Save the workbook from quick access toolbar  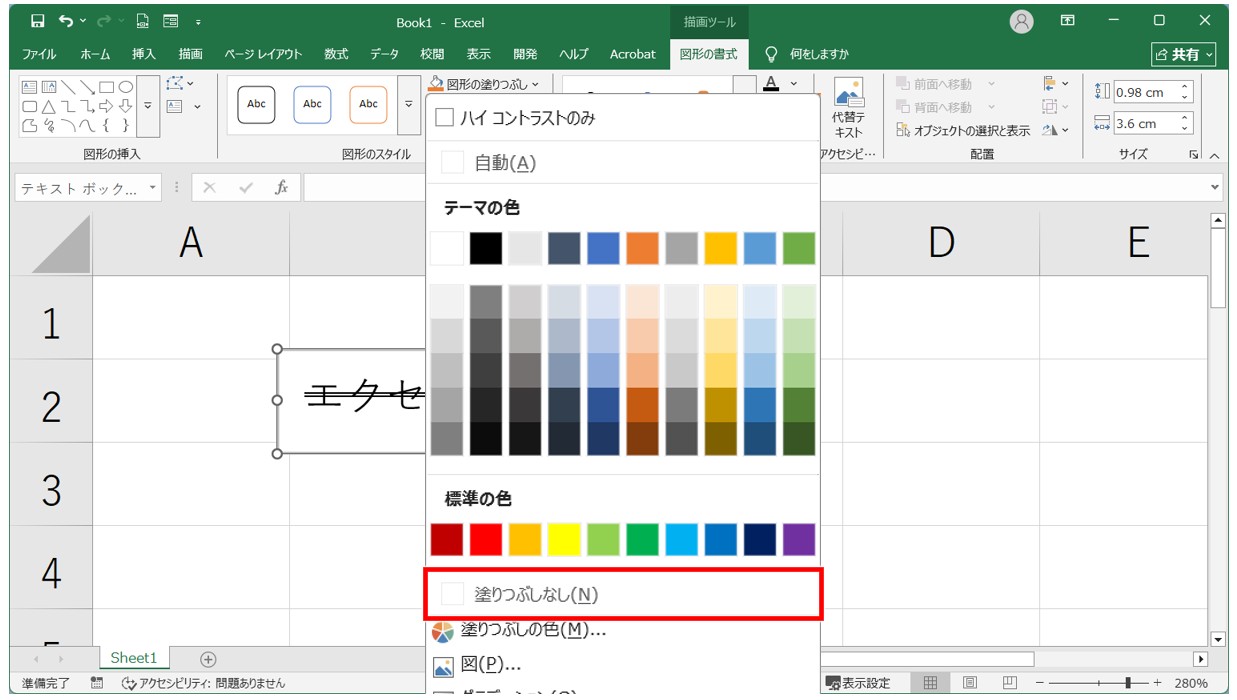tap(38, 21)
